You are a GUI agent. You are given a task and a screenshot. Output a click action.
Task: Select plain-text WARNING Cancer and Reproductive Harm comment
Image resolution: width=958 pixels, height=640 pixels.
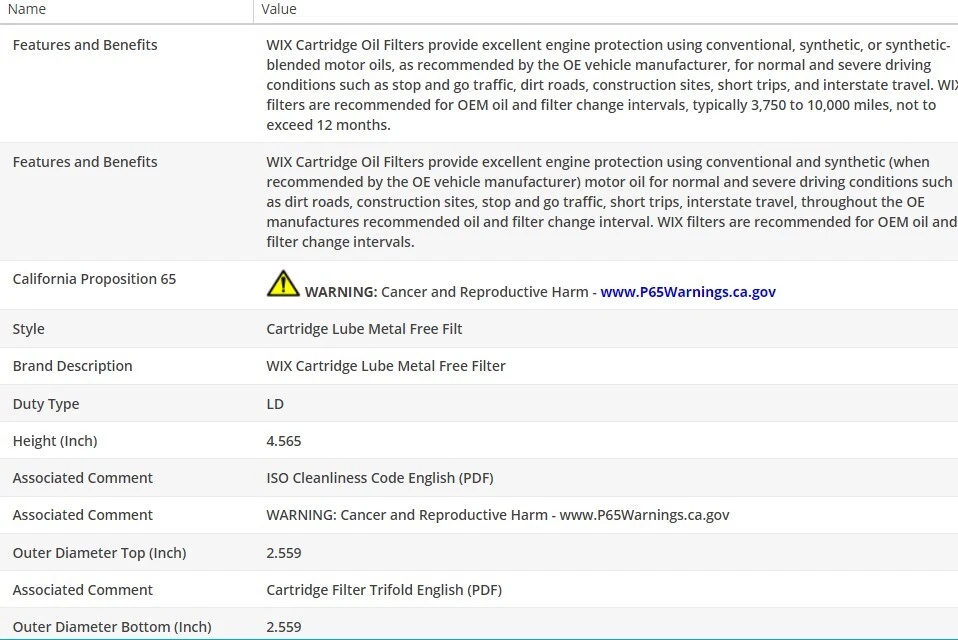[x=497, y=515]
